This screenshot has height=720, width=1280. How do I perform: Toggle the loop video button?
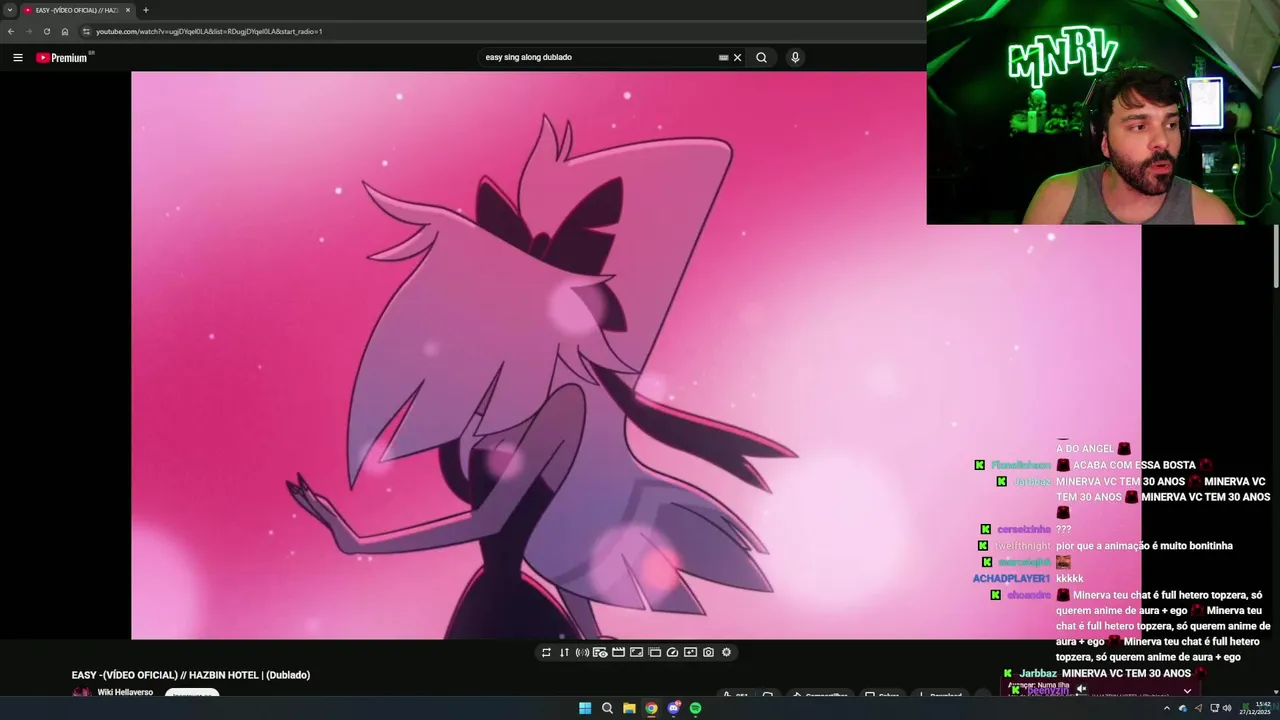[546, 652]
